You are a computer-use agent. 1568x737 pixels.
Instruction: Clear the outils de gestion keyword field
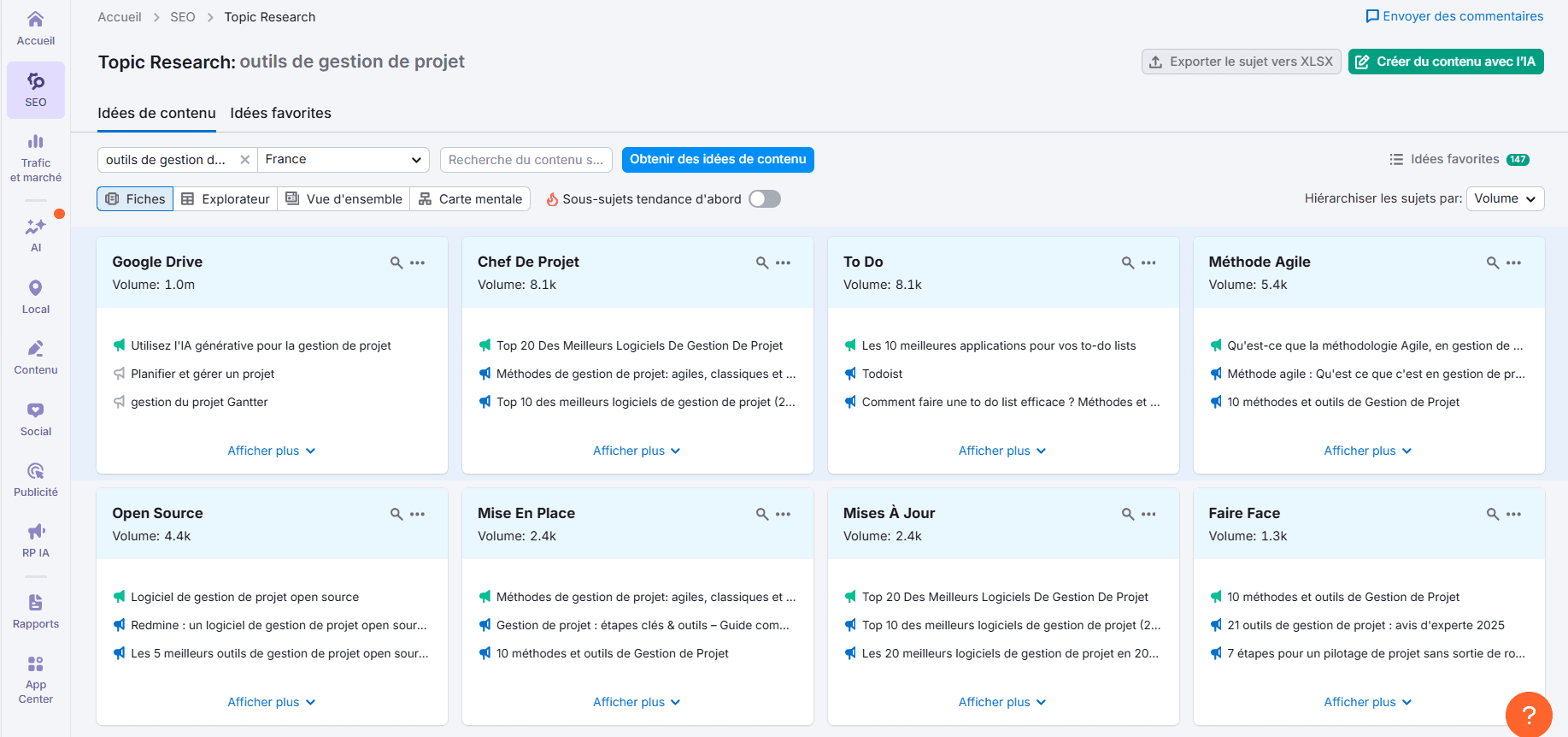[244, 160]
